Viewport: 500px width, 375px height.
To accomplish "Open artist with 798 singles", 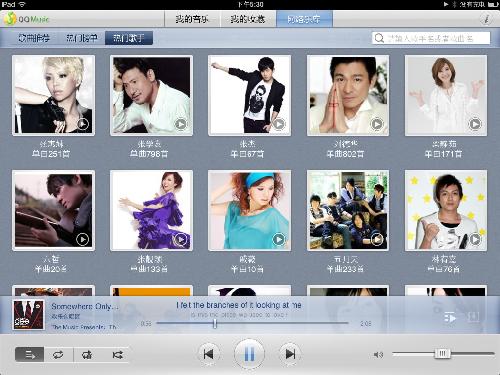I will pyautogui.click(x=151, y=95).
